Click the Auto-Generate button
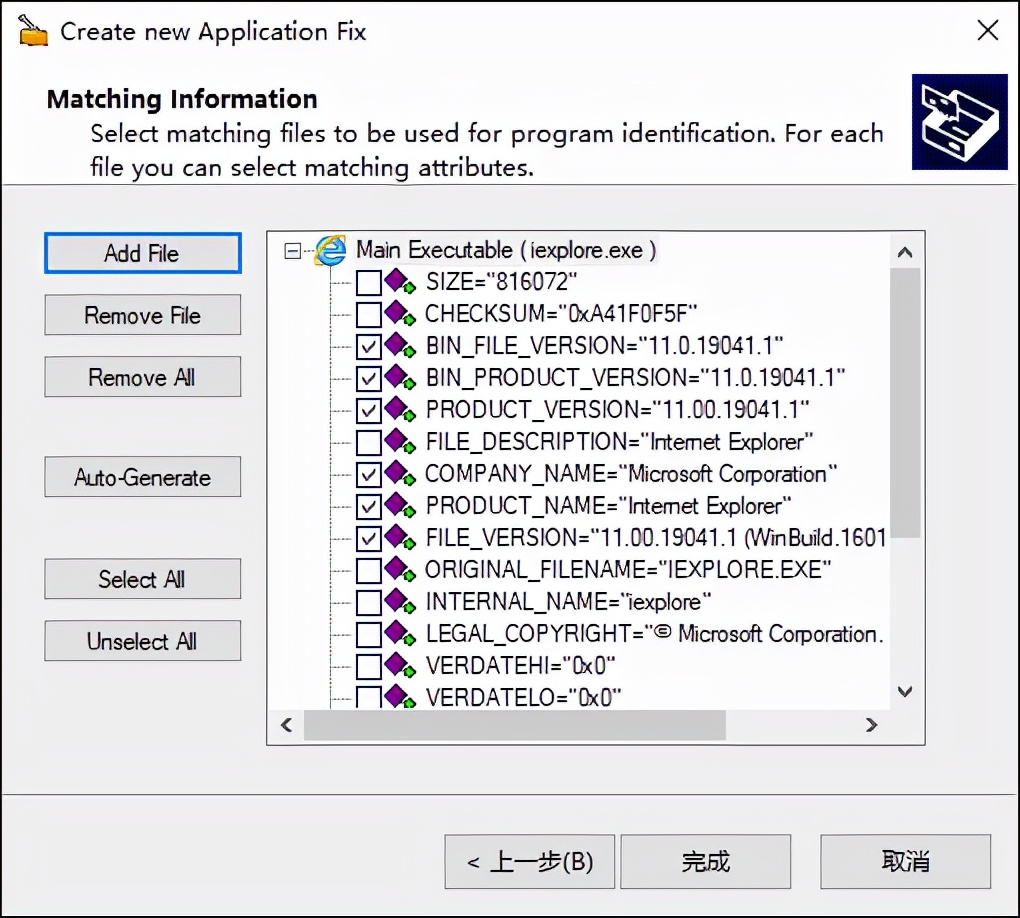The image size is (1020, 918). (x=142, y=477)
